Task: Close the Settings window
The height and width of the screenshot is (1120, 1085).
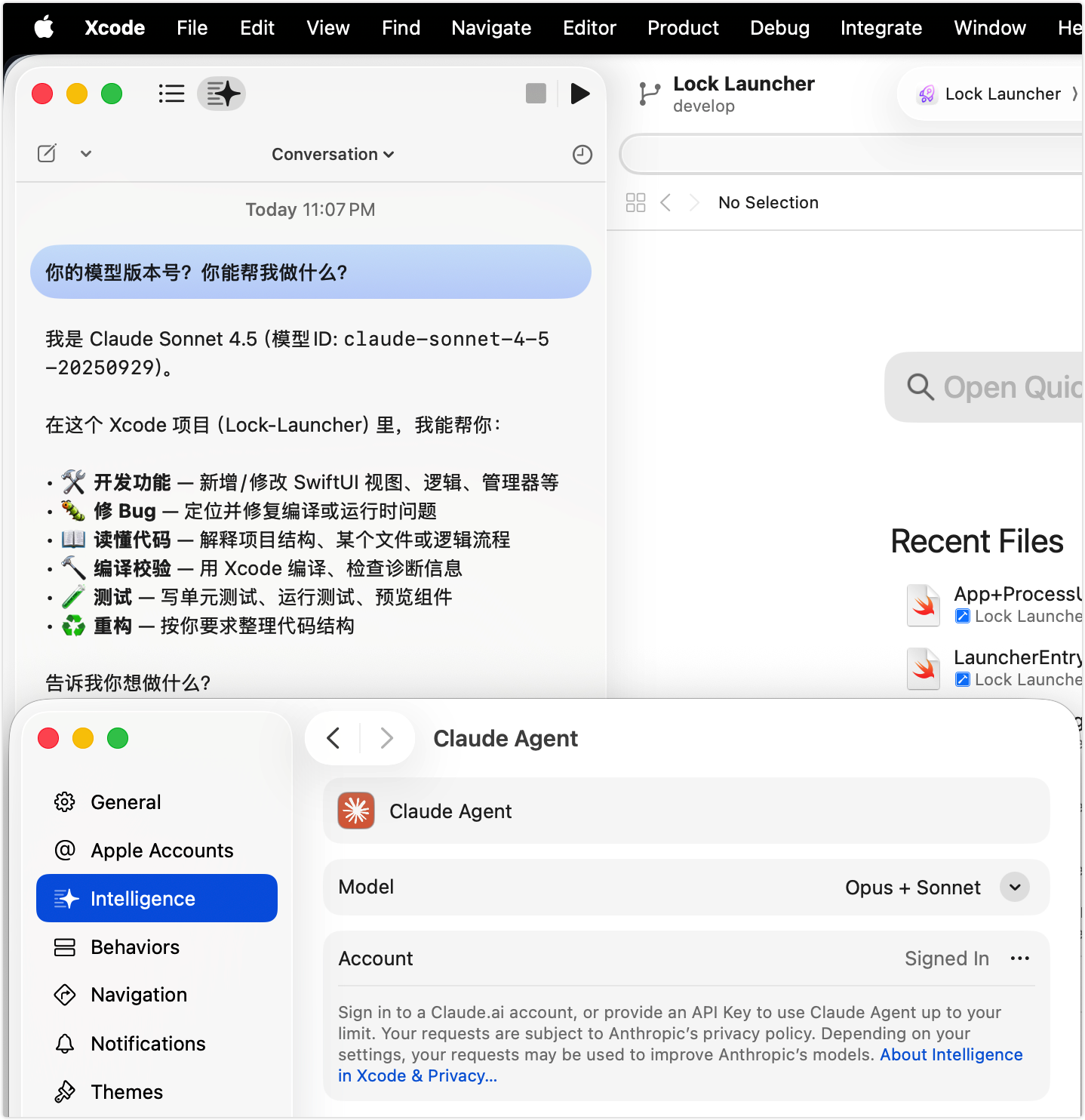Action: (x=48, y=737)
